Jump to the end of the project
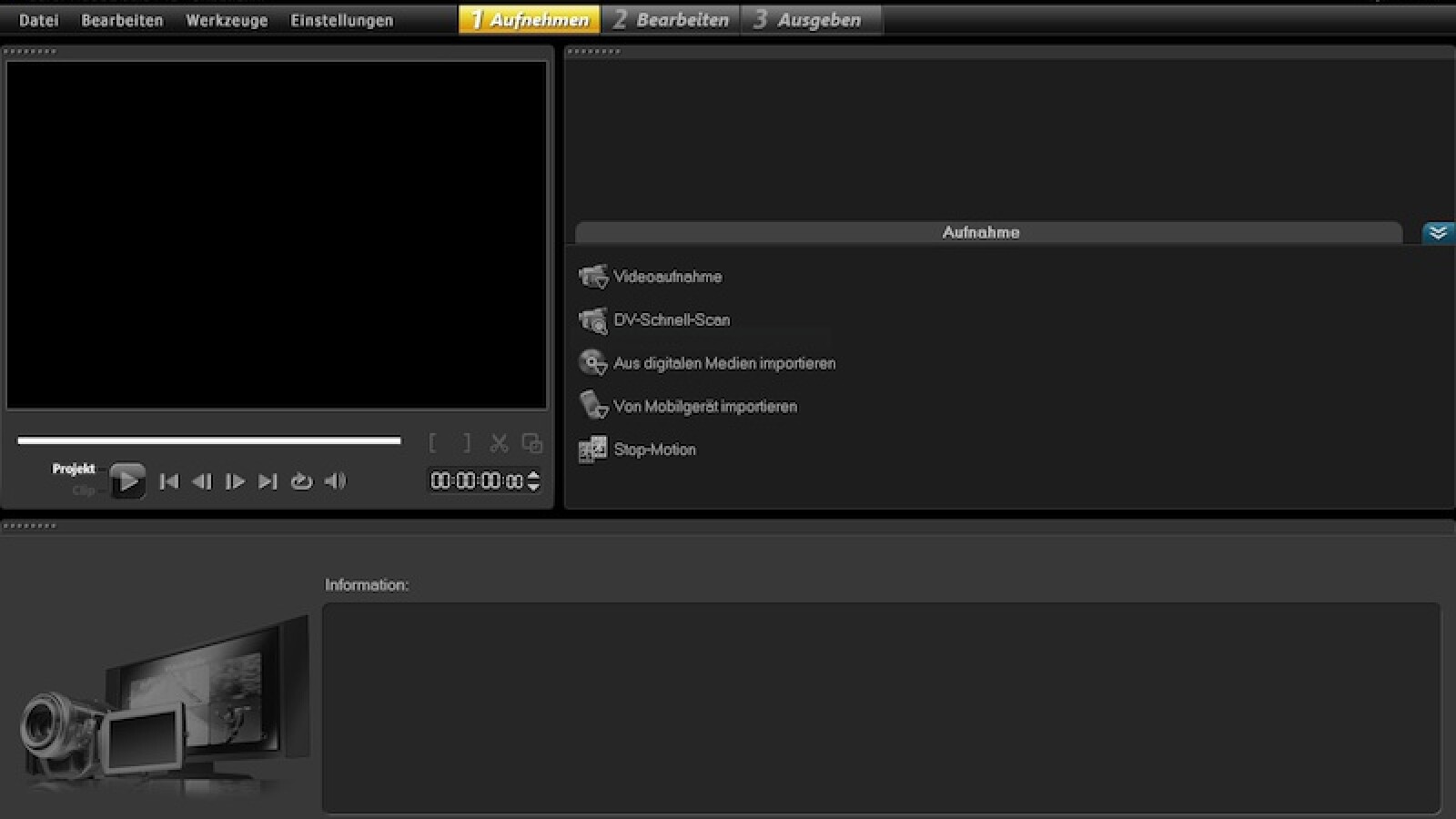This screenshot has width=1456, height=819. (x=268, y=481)
